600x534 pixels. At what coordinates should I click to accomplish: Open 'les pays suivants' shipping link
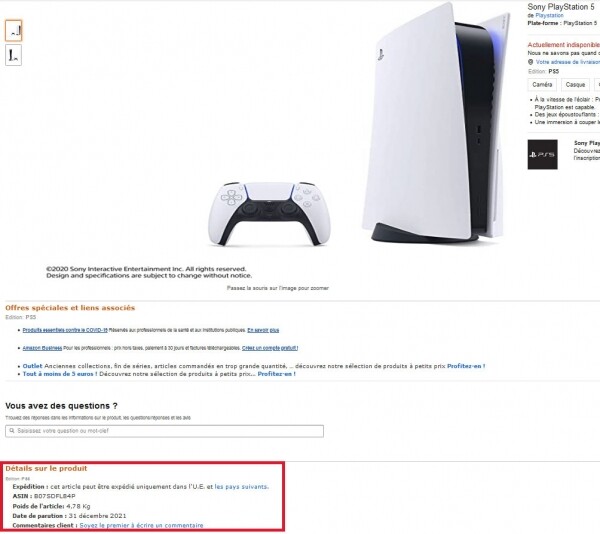(241, 487)
